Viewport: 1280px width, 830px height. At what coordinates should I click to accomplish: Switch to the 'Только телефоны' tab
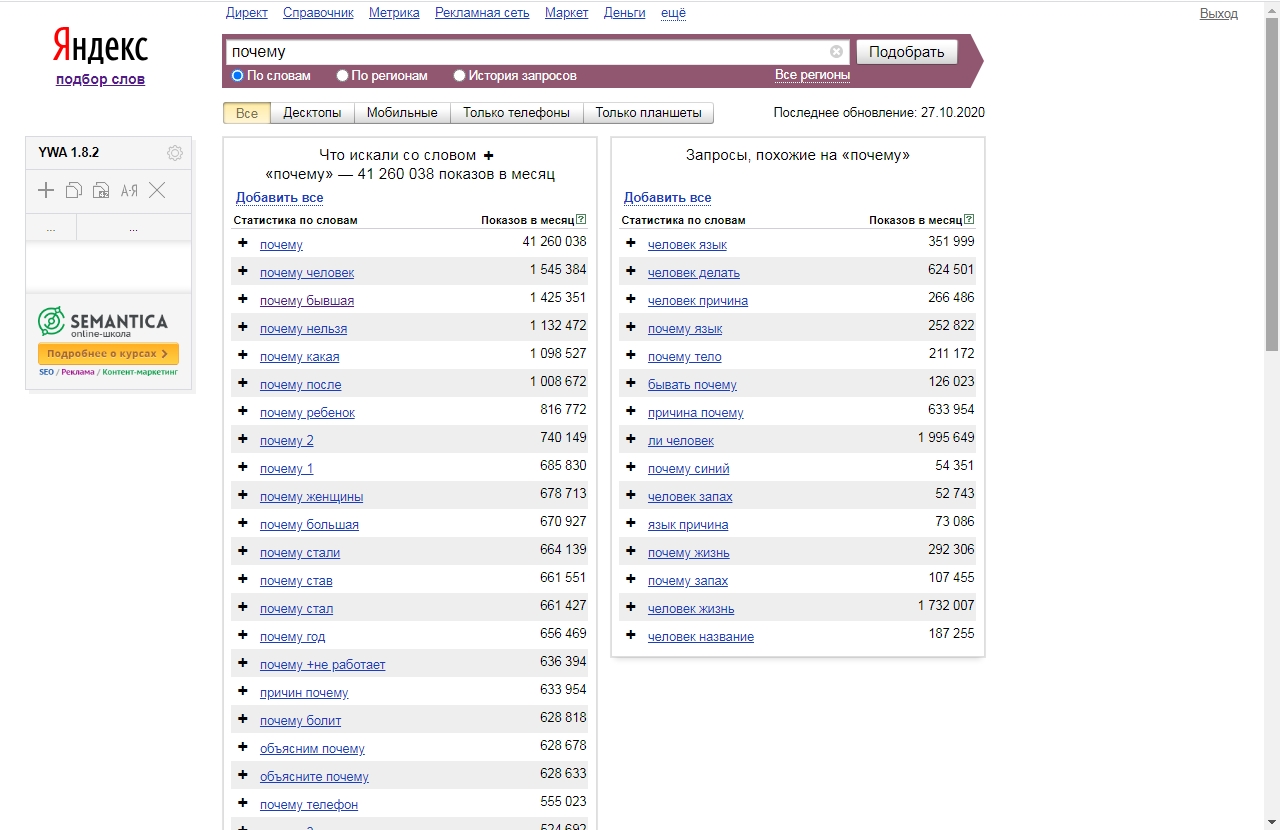516,113
